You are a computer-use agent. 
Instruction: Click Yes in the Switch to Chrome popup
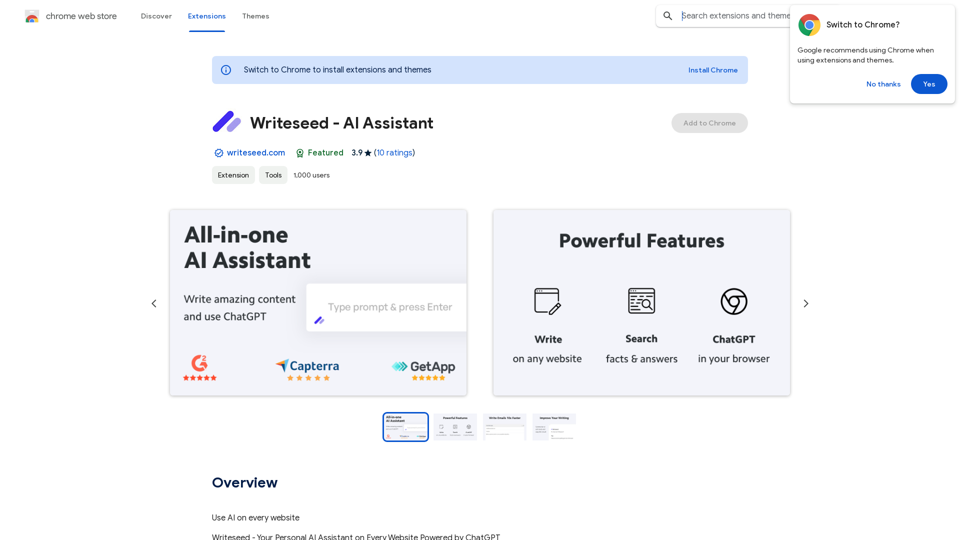click(x=928, y=84)
